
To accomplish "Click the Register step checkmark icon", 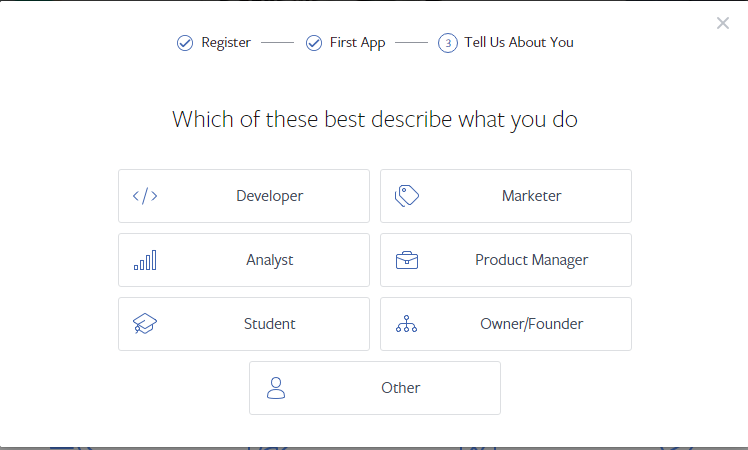I will point(185,43).
